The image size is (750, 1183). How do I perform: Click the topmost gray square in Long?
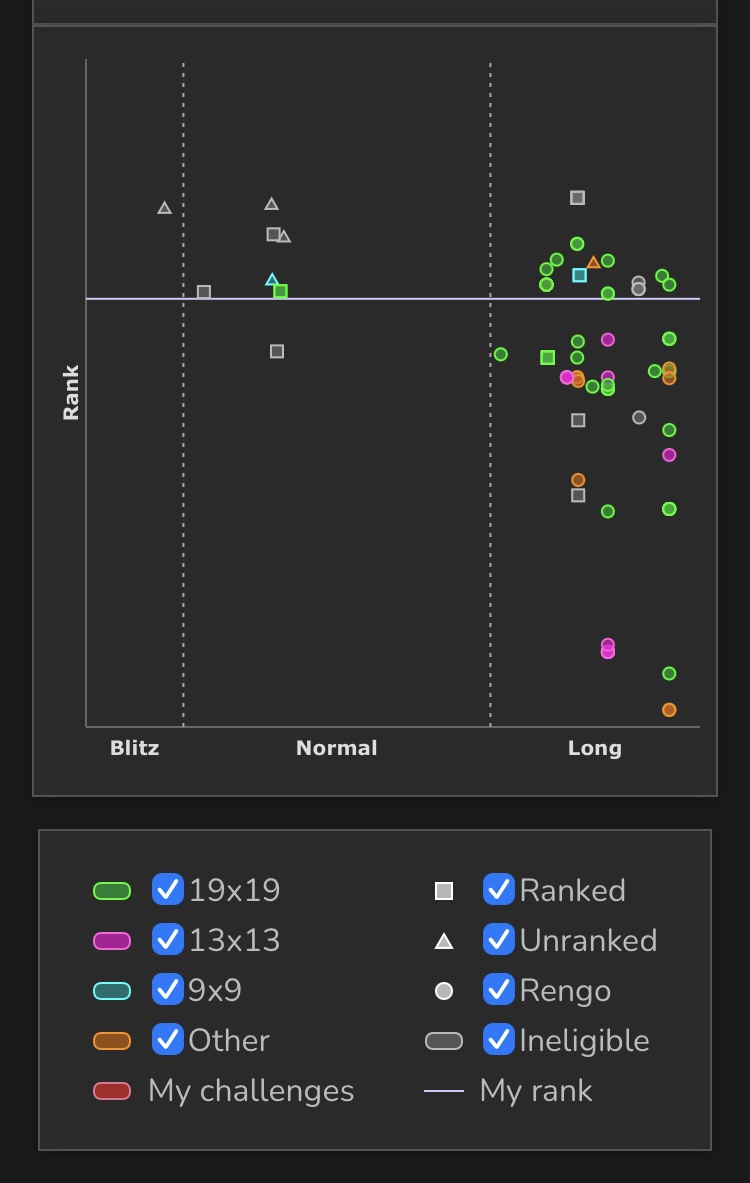(x=577, y=198)
